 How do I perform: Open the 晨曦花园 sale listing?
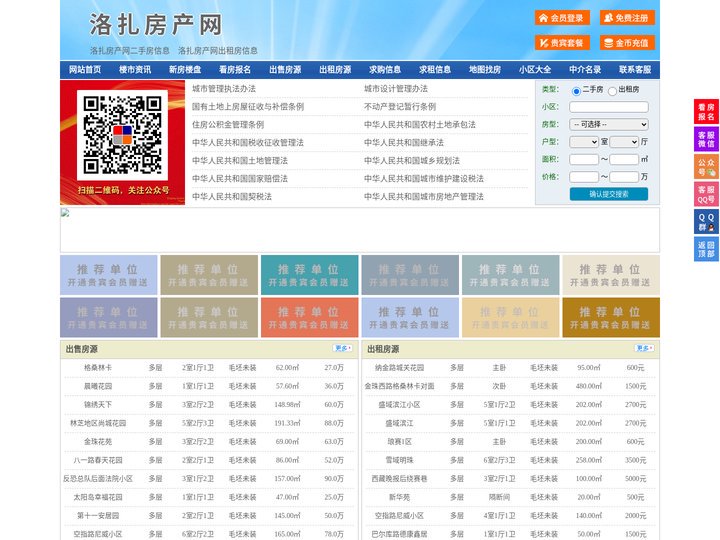[x=98, y=386]
